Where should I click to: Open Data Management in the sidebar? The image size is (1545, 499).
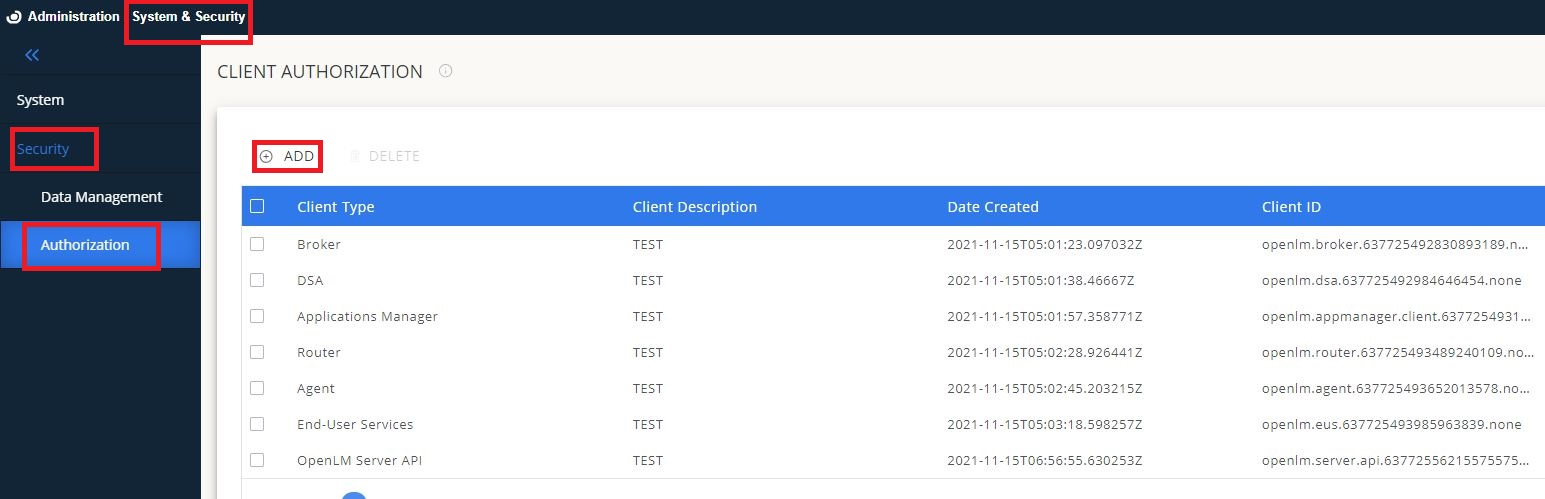101,197
